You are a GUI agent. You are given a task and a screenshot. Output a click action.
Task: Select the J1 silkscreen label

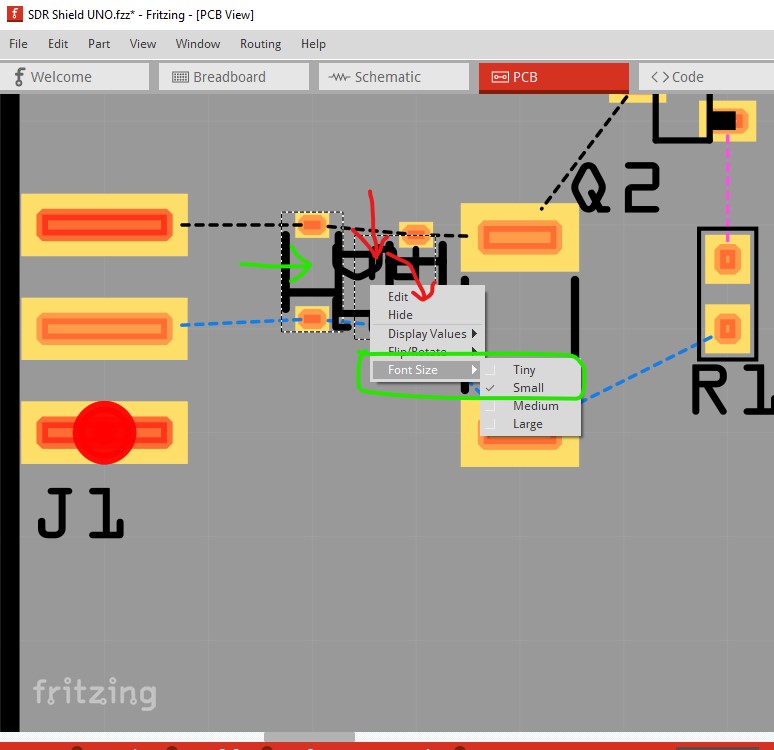point(80,513)
